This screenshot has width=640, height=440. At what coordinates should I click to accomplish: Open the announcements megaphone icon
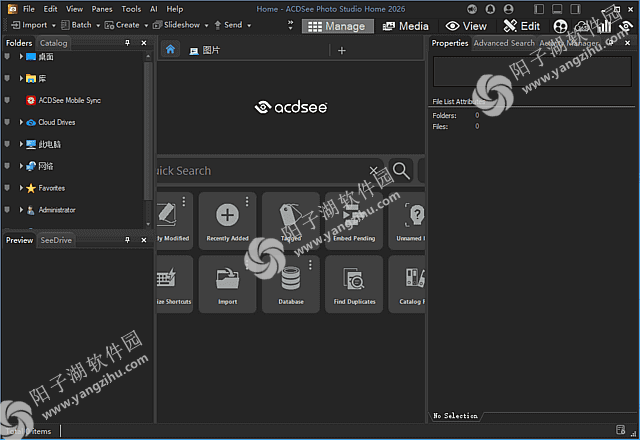472,9
